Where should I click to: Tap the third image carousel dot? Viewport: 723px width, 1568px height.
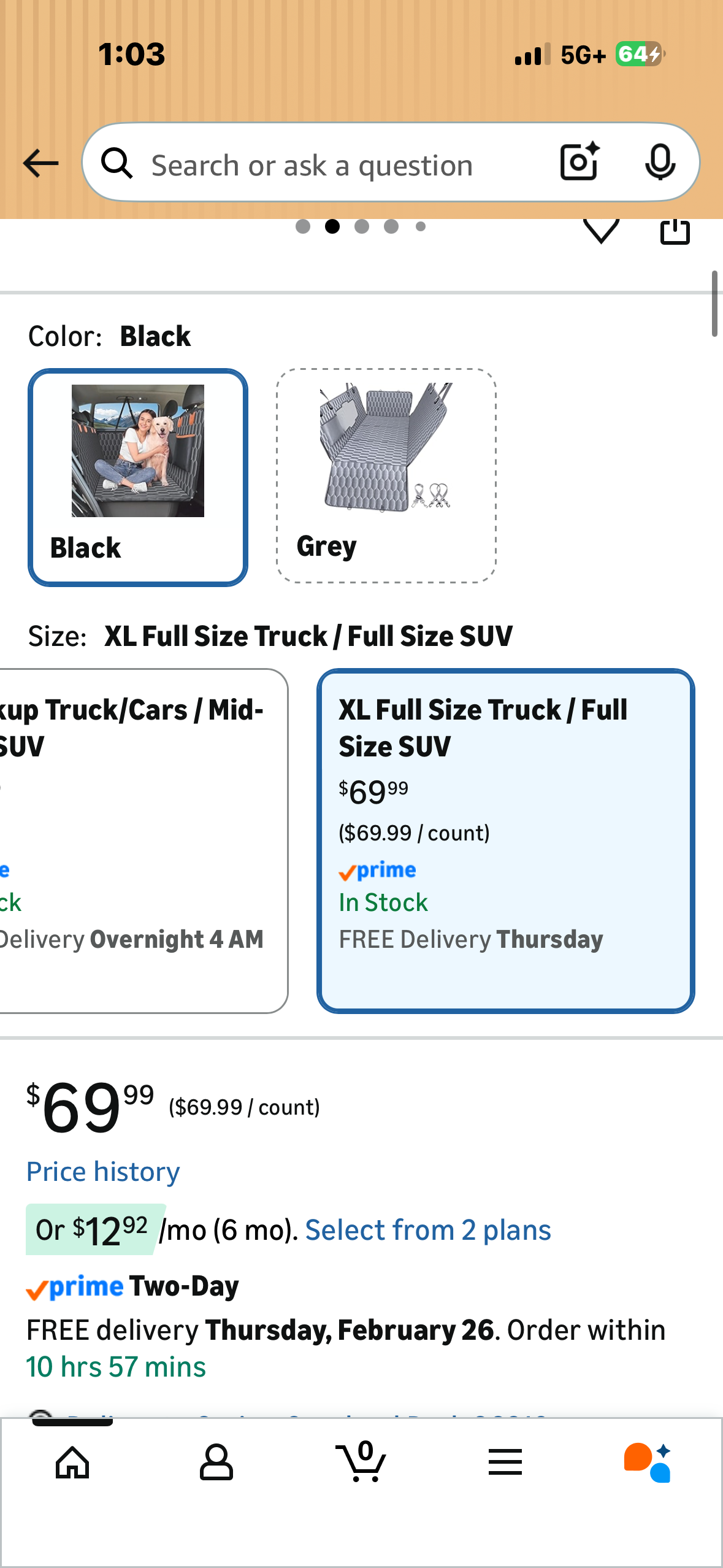coord(362,226)
